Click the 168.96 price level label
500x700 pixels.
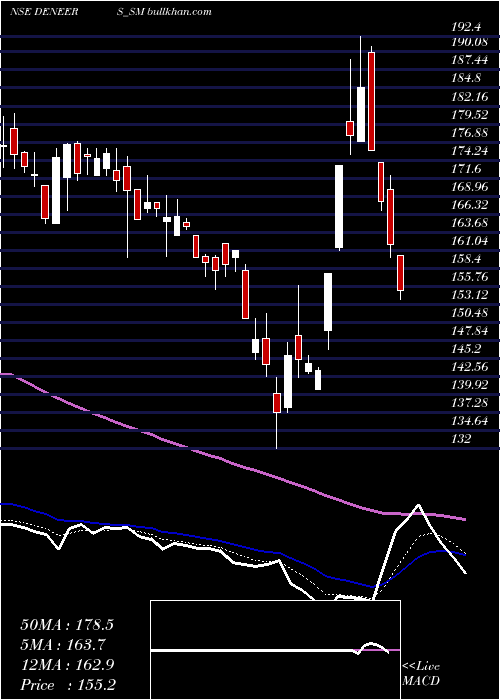(468, 187)
